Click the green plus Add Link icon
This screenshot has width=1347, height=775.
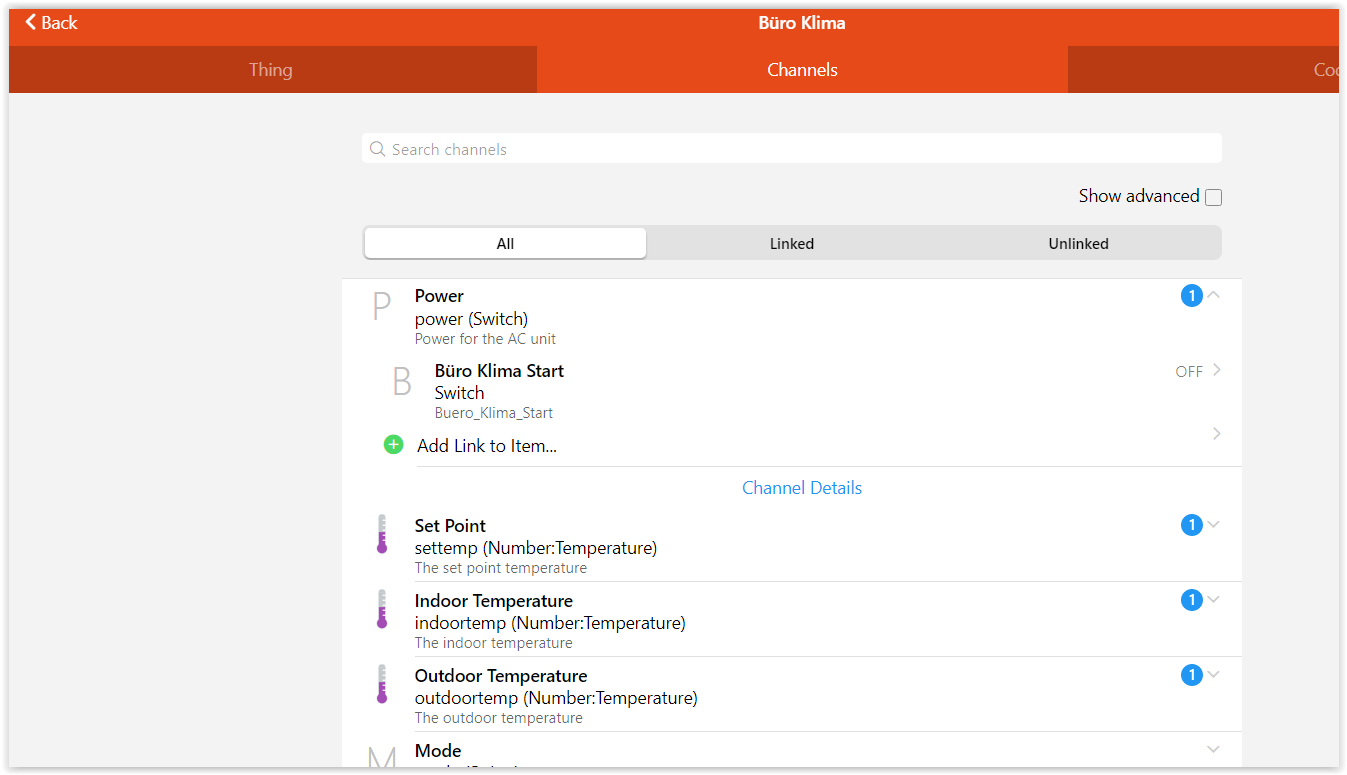[x=393, y=445]
